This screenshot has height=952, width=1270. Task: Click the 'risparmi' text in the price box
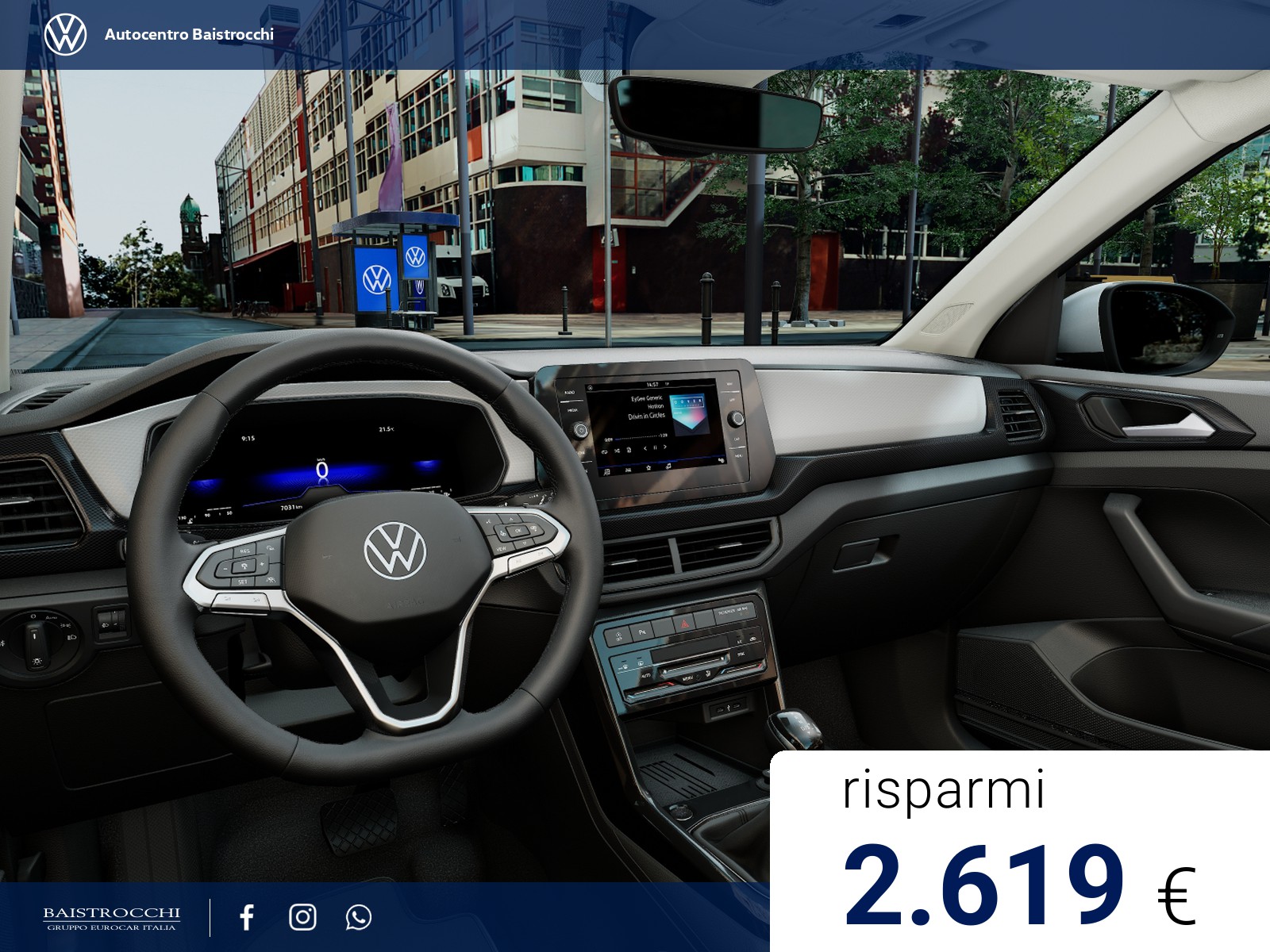click(943, 789)
